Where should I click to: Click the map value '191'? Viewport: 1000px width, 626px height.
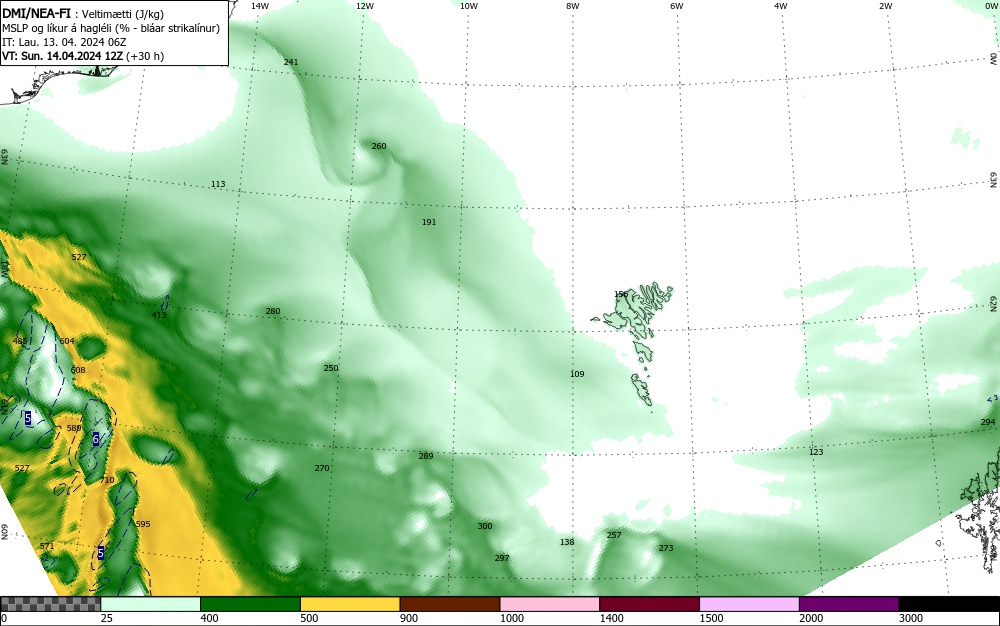click(x=429, y=222)
